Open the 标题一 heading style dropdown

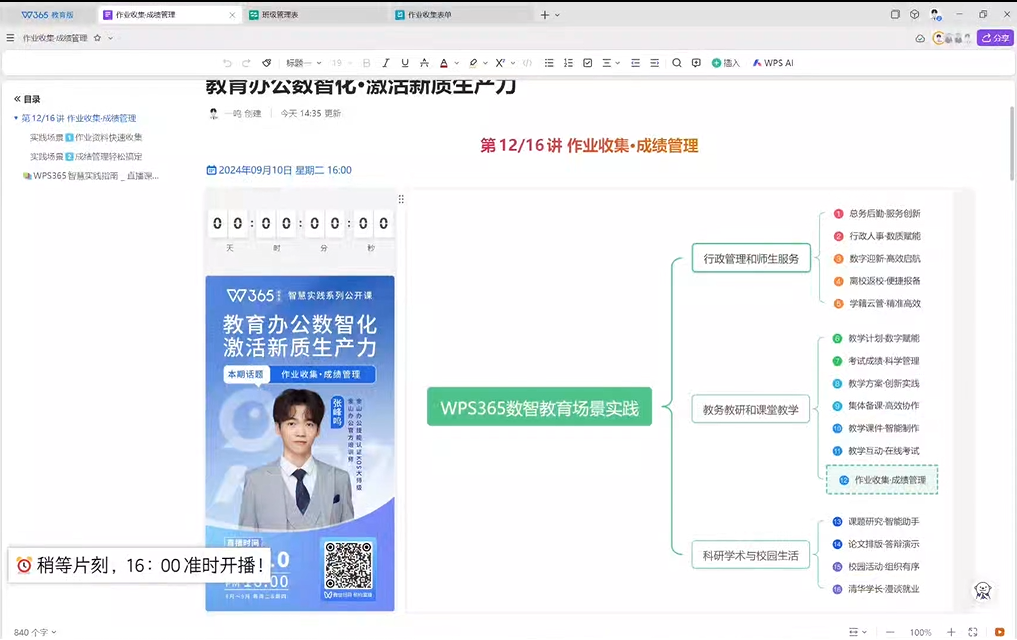302,63
